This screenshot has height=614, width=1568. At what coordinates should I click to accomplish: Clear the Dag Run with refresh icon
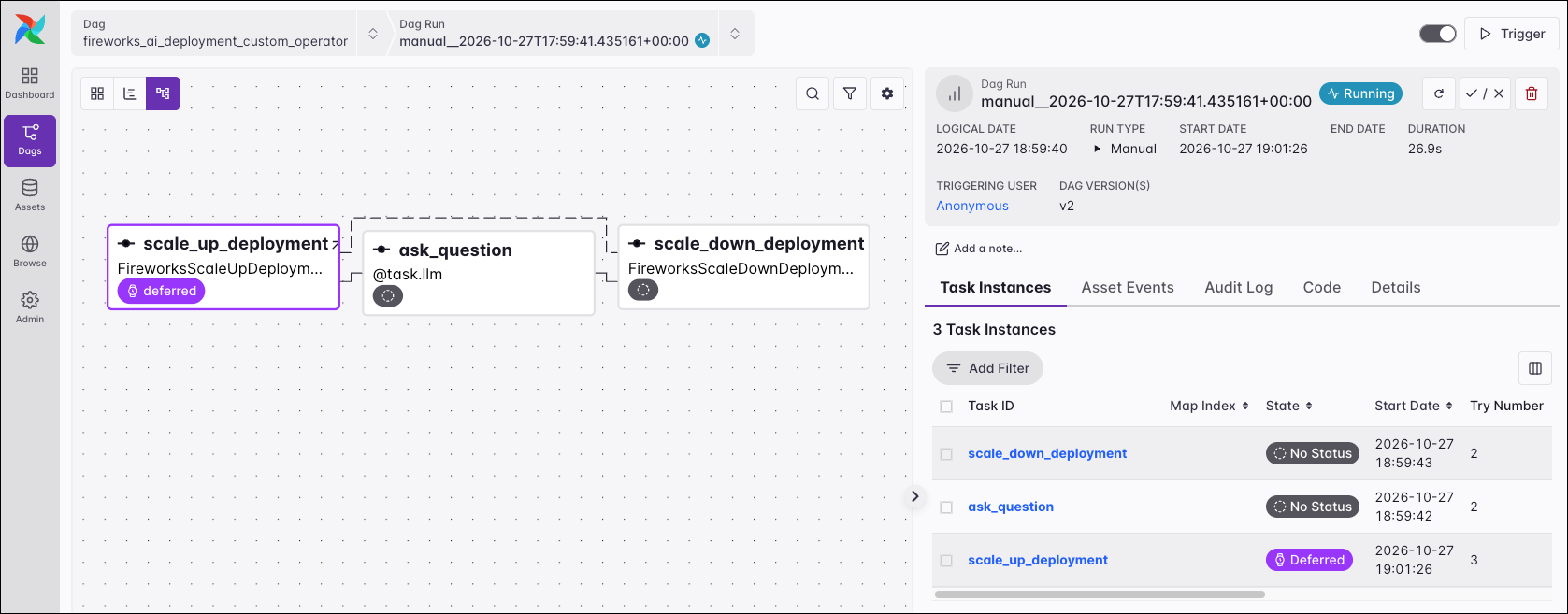(x=1439, y=93)
